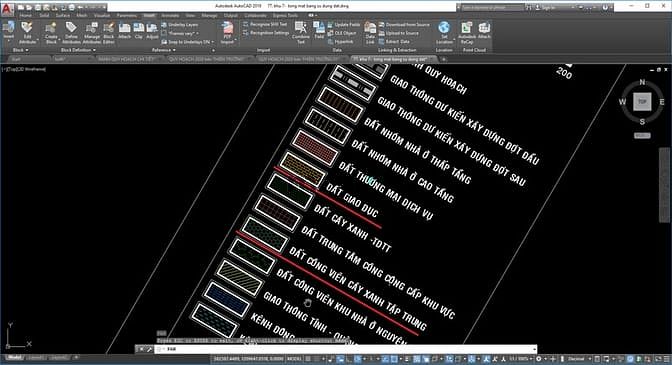Select the red hatch swatch beside ĐẤT NHÓM NHÀ Ở CAO TẦNG
This screenshot has height=365, width=672.
315,148
